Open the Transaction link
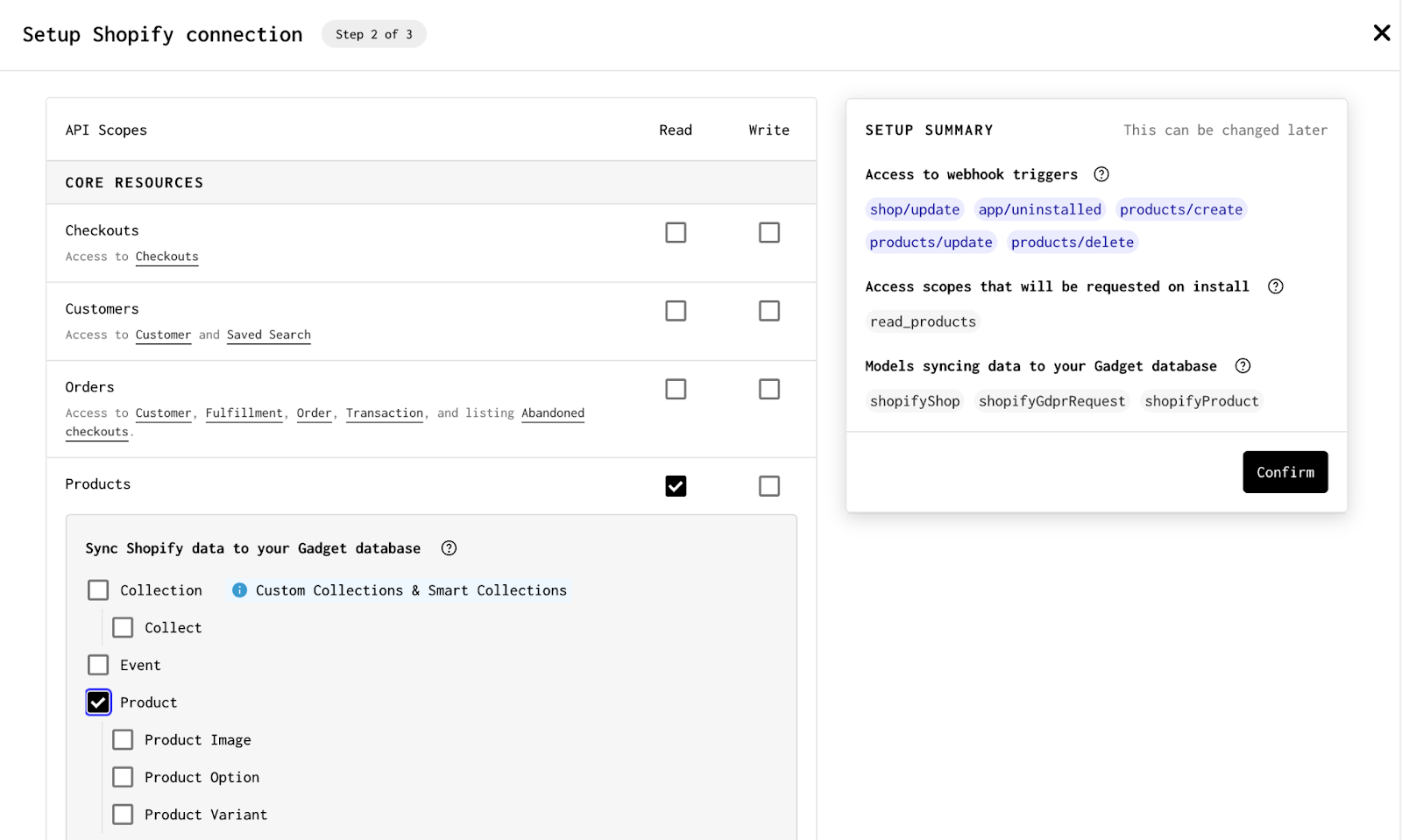Screen dimensions: 1402x840 tap(384, 413)
